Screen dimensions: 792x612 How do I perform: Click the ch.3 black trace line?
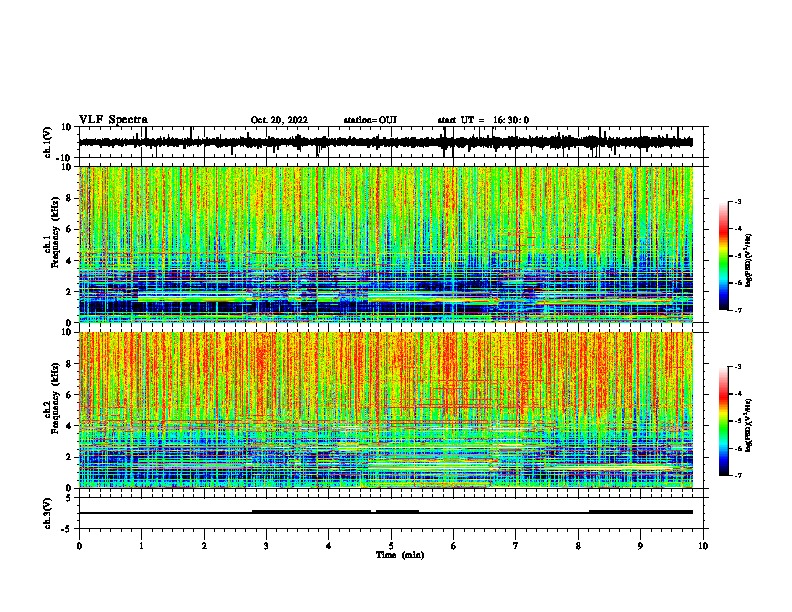(x=385, y=513)
